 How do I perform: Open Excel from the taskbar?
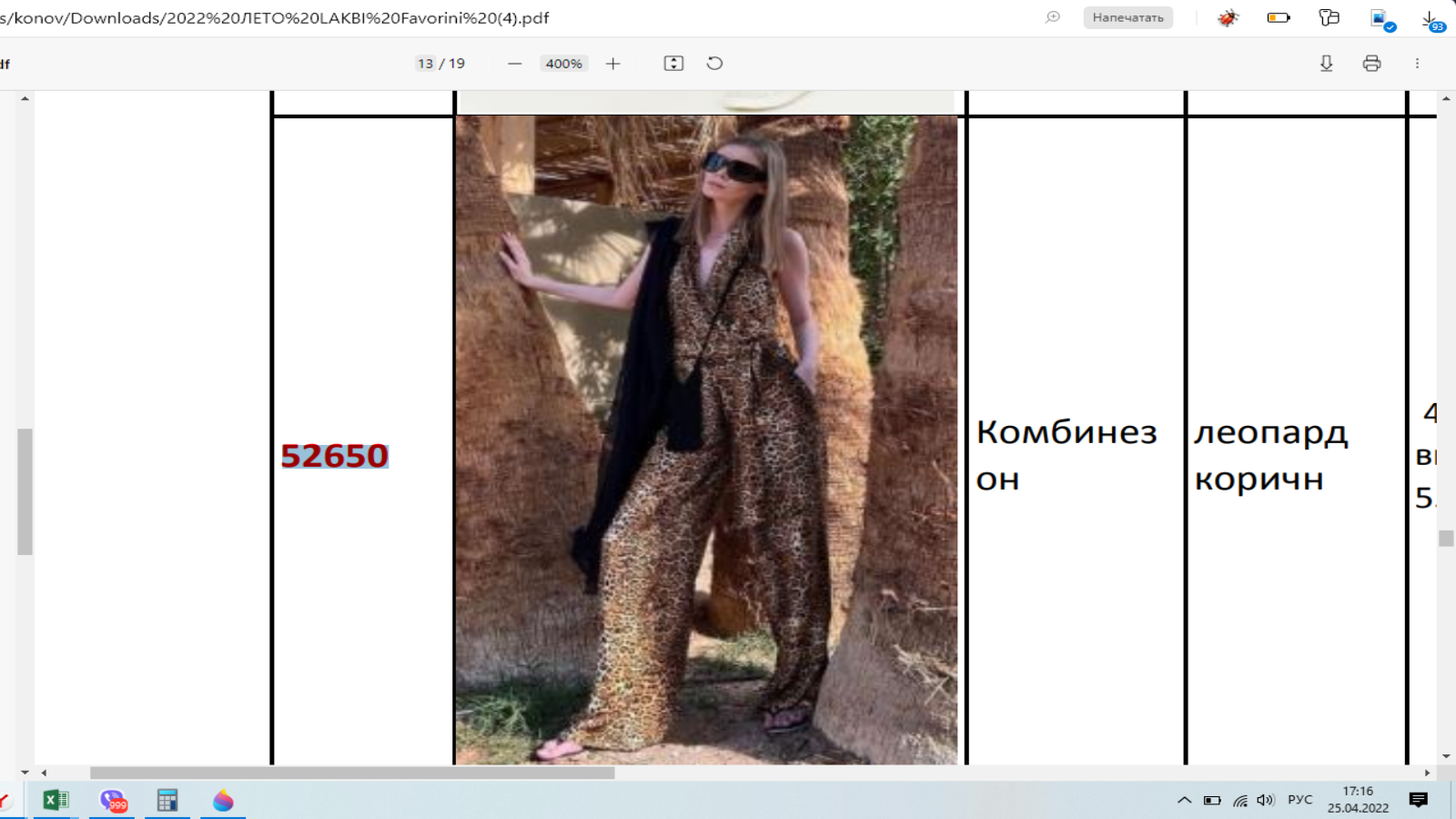point(56,800)
